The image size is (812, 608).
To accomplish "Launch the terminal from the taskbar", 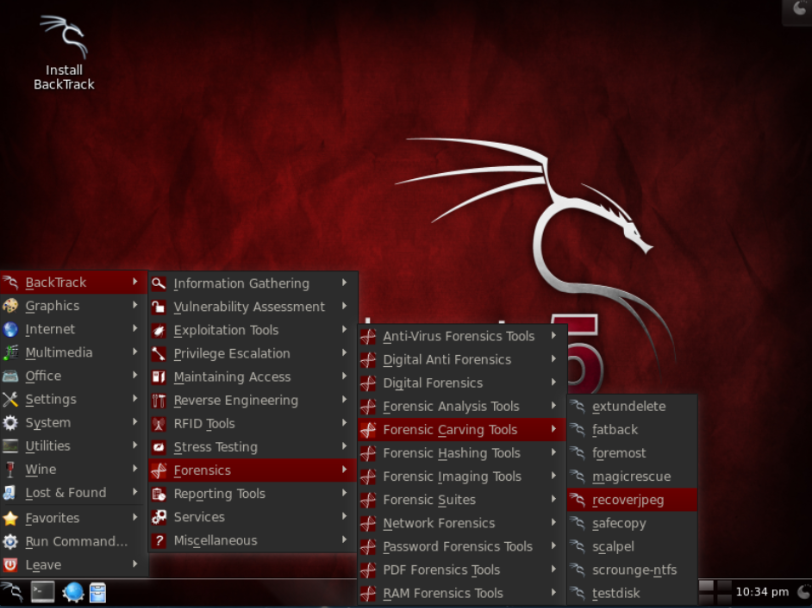I will click(x=43, y=592).
